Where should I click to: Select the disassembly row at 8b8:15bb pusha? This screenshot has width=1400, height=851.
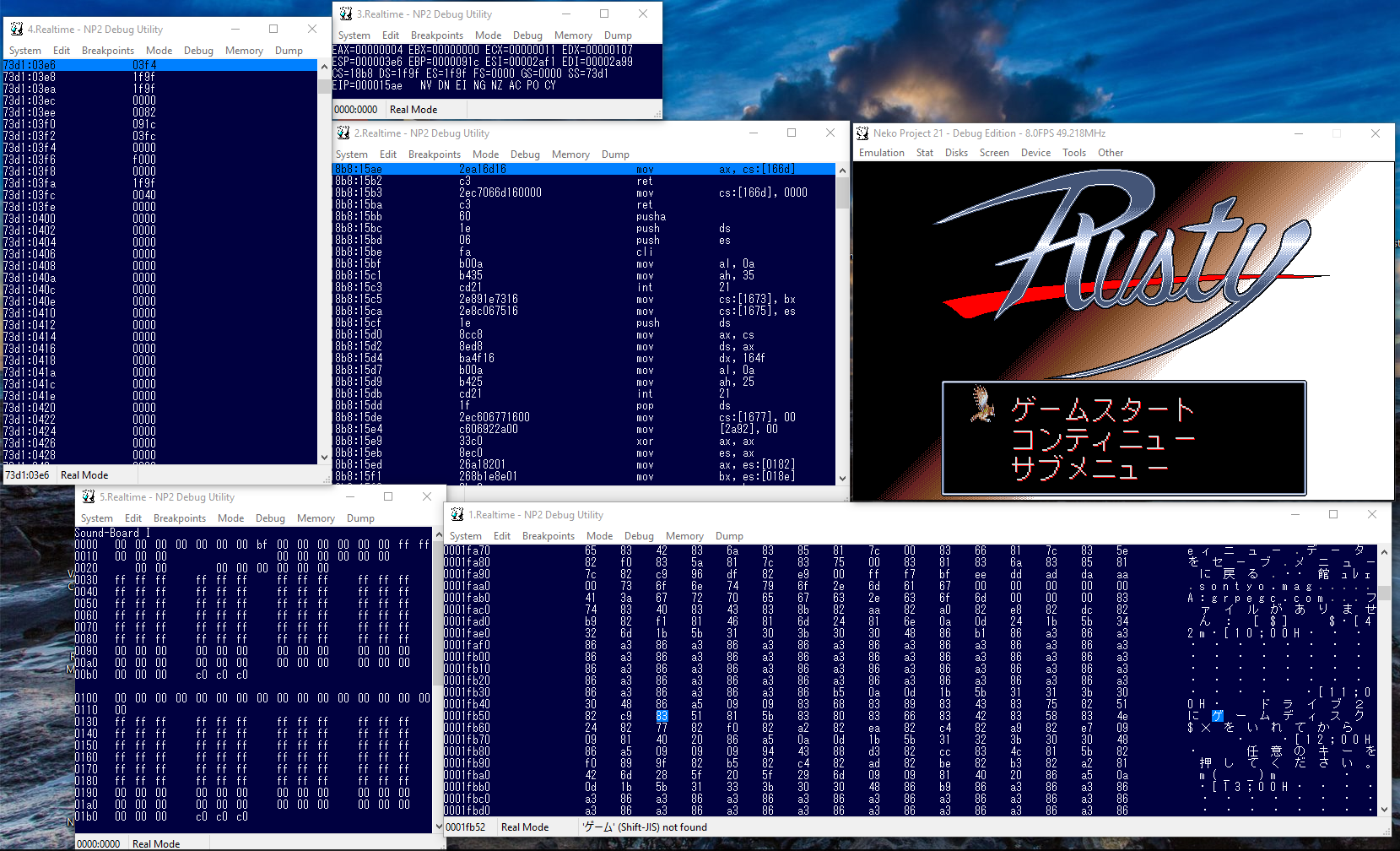(584, 217)
